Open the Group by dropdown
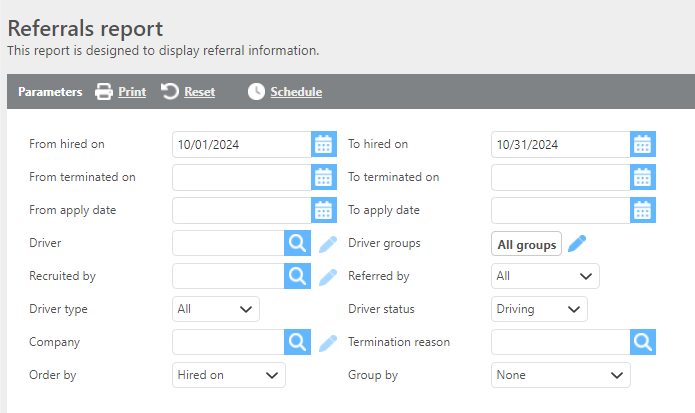The height and width of the screenshot is (413, 695). click(x=560, y=375)
